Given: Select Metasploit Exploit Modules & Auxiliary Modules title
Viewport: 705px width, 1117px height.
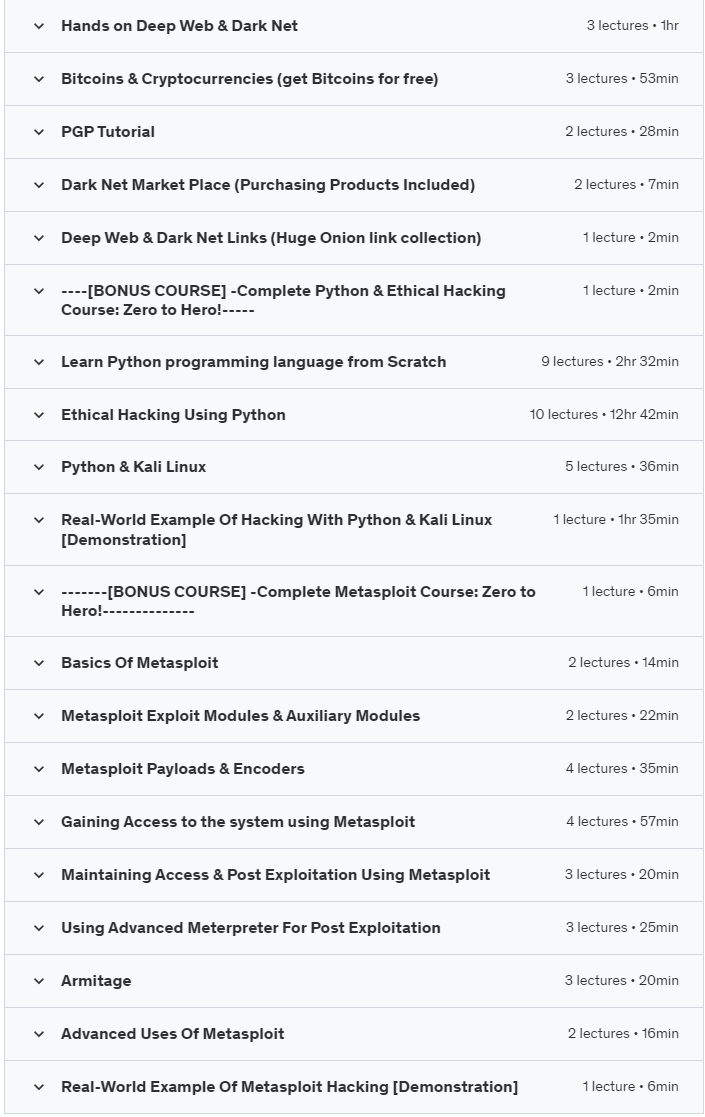Looking at the screenshot, I should pos(241,716).
